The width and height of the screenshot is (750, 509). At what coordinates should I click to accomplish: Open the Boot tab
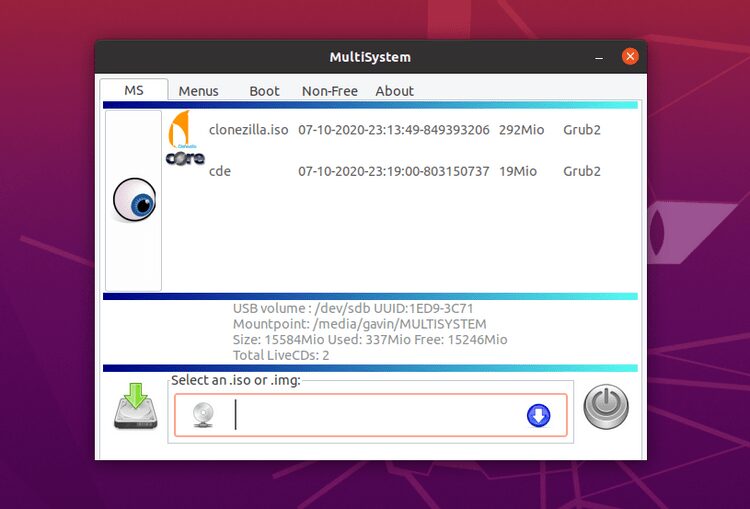265,91
